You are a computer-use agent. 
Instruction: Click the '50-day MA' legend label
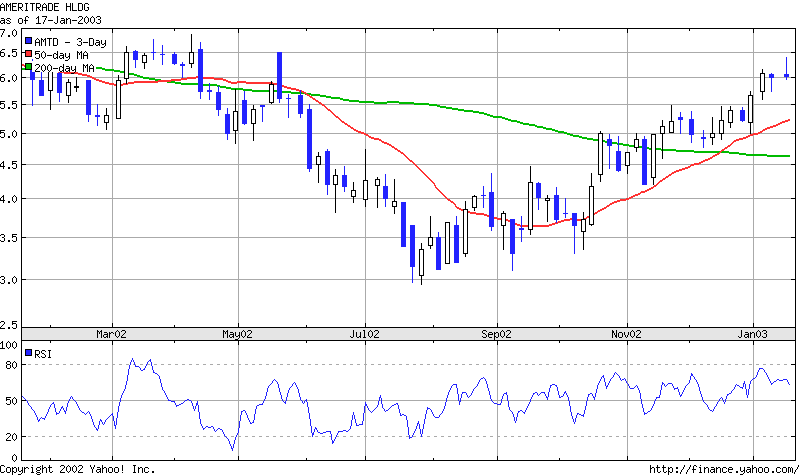tap(61, 55)
